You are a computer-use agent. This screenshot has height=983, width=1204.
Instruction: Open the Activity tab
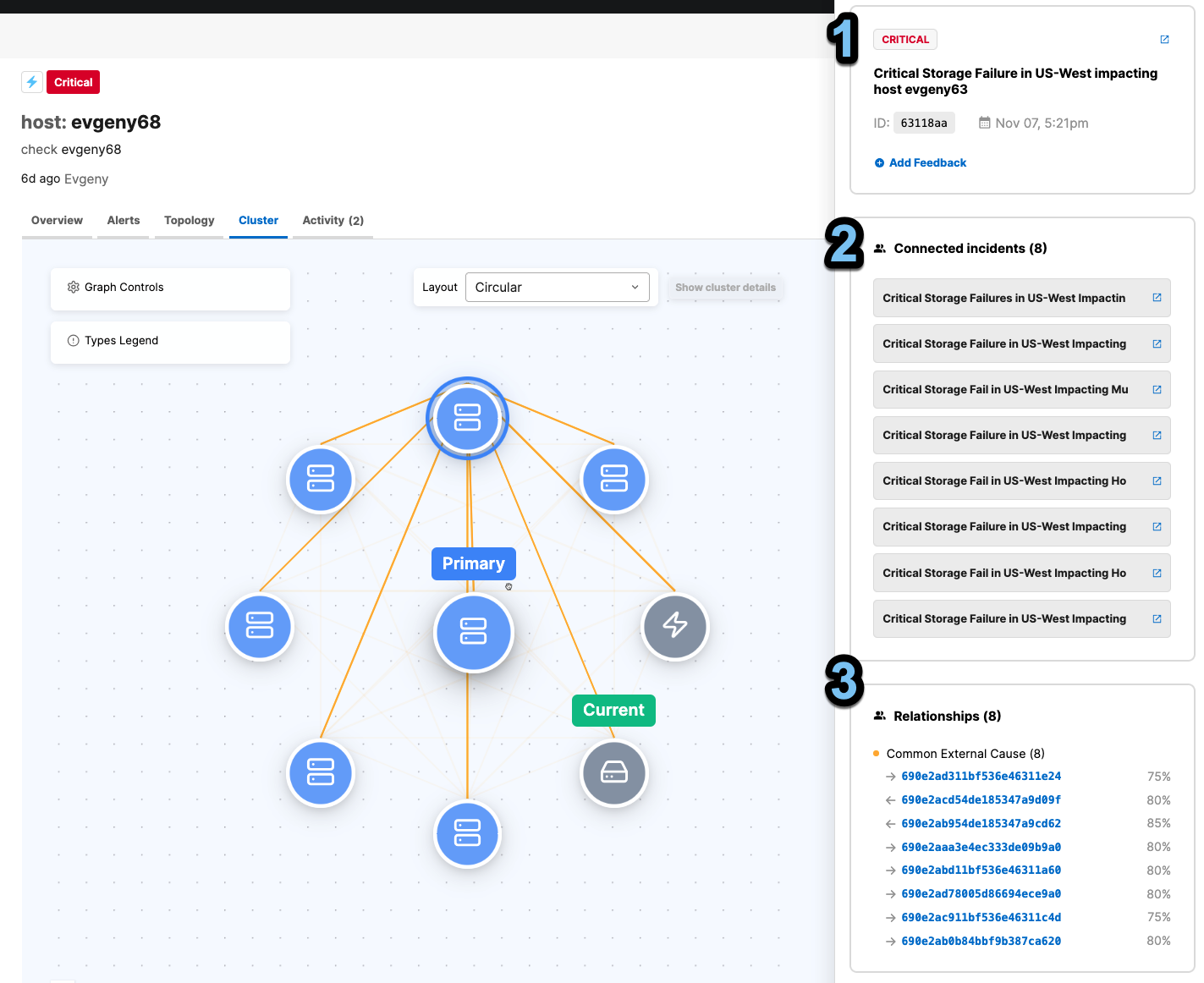(x=332, y=220)
